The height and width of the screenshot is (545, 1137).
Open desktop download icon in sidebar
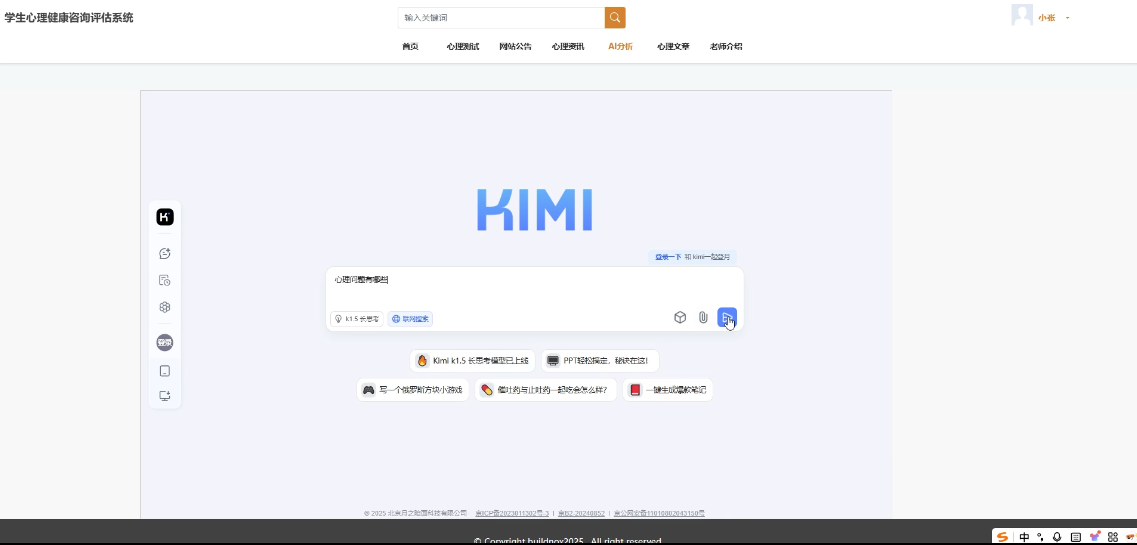[165, 396]
